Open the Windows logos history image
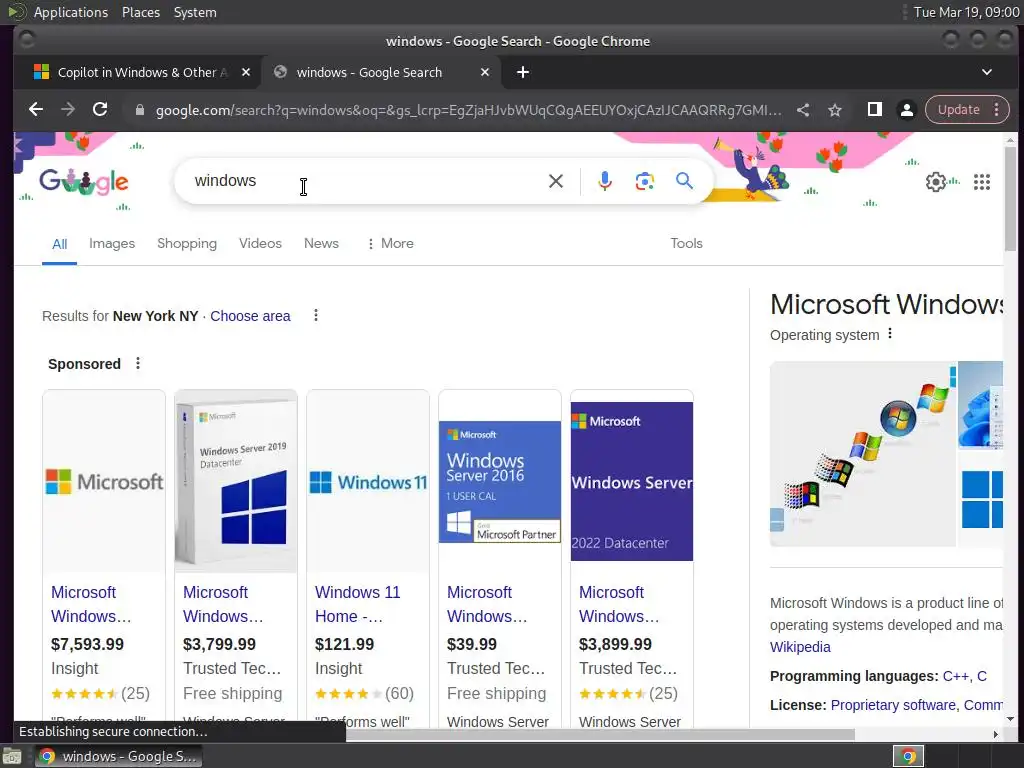 coord(863,453)
